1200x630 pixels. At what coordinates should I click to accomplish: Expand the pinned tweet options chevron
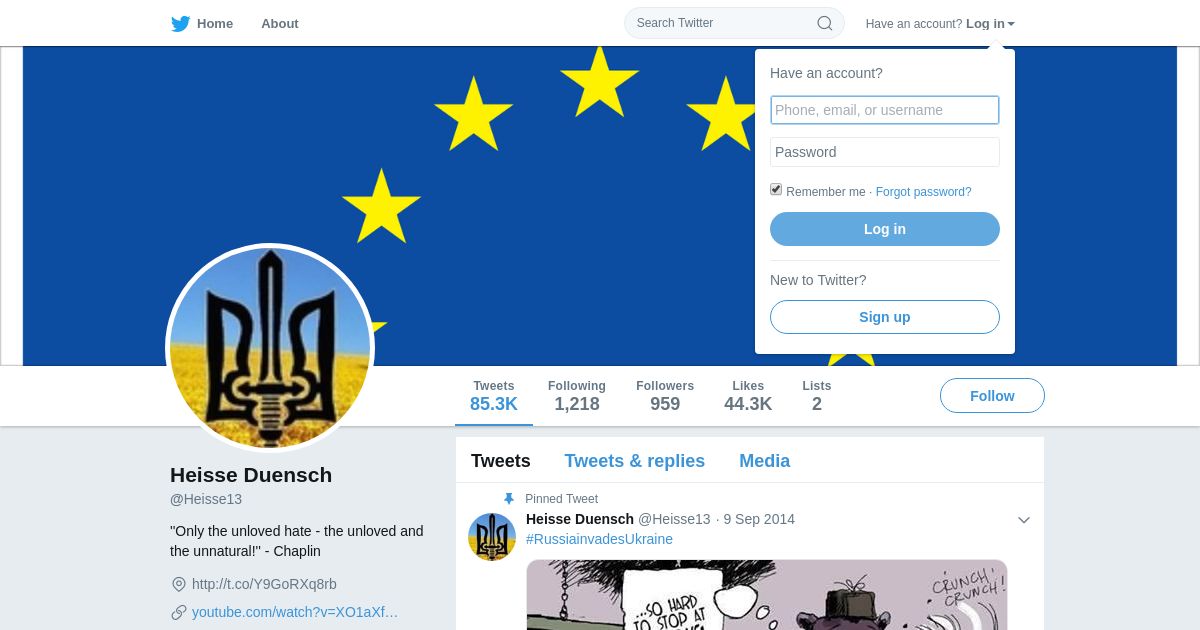pos(1024,520)
